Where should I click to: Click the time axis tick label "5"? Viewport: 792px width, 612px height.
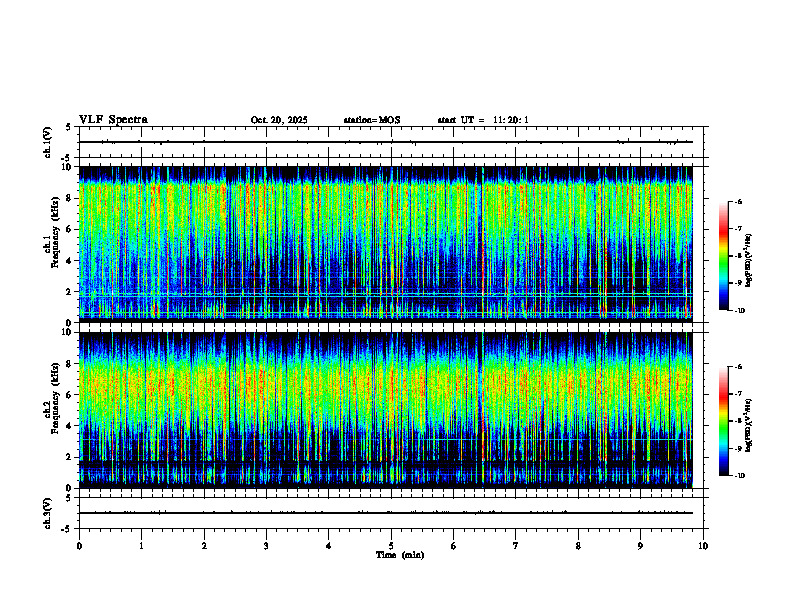click(x=391, y=546)
